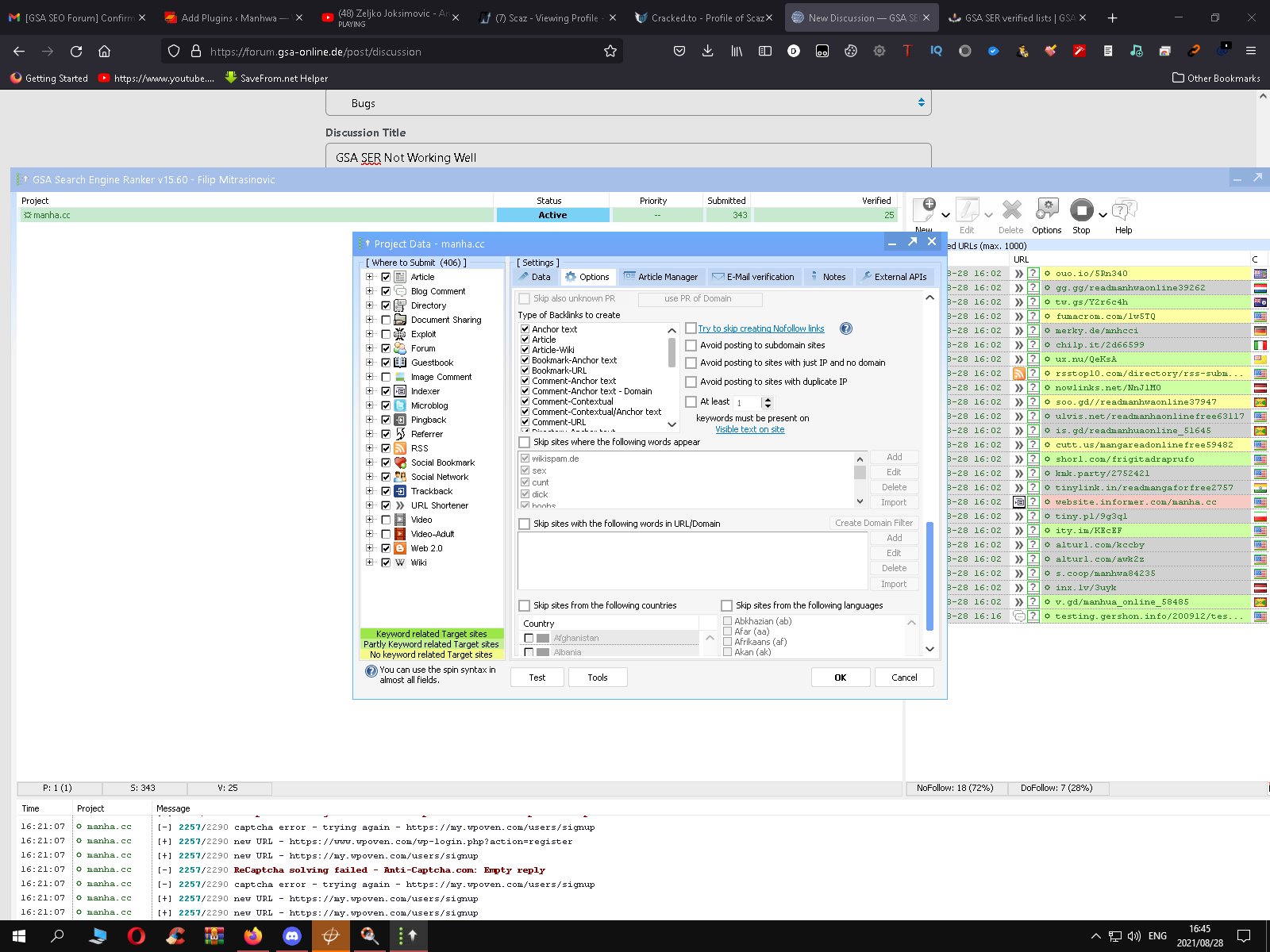The image size is (1270, 952).
Task: Click the Forum engine icon
Action: [400, 348]
